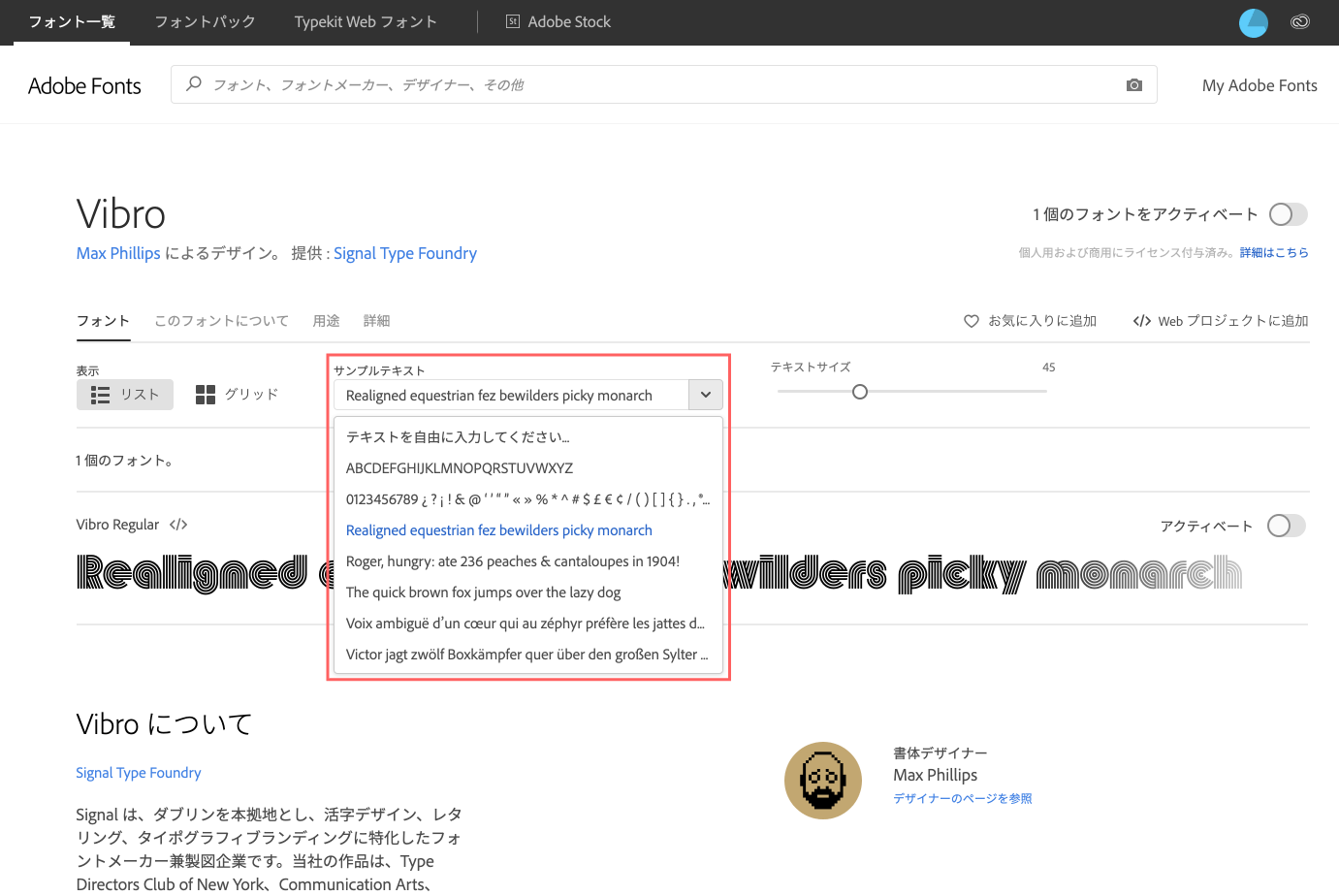Click the 詳細はこちら license link

click(1274, 253)
